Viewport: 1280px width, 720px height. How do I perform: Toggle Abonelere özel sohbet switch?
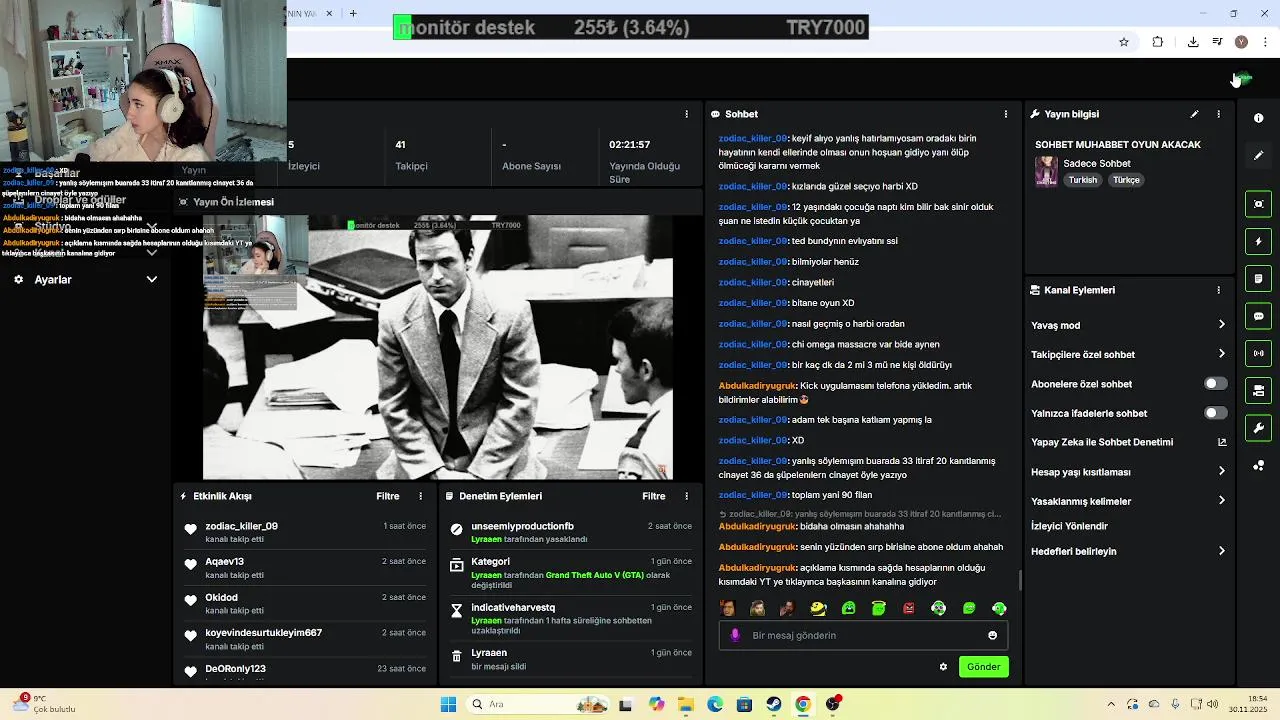[x=1215, y=384]
